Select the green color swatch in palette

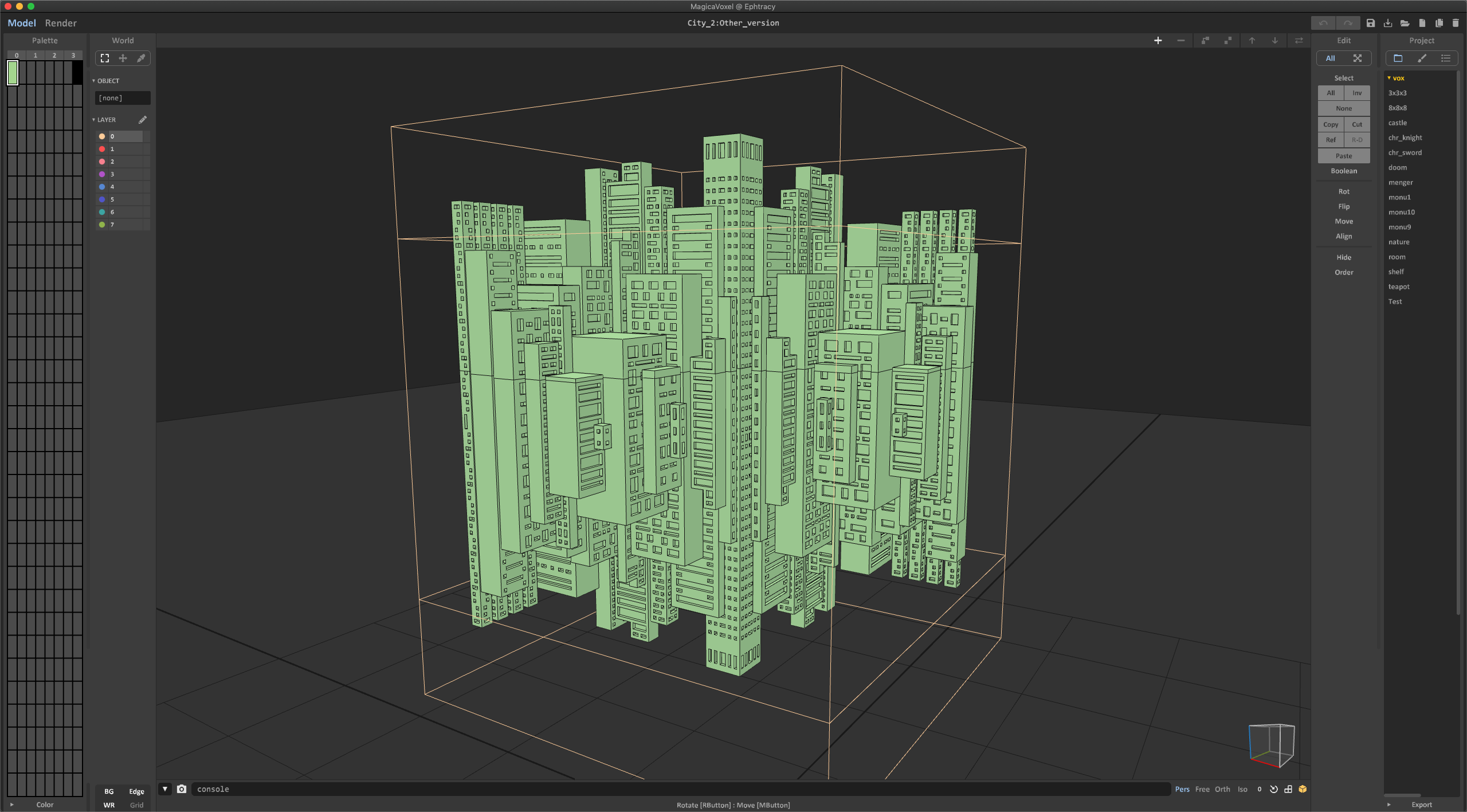(13, 73)
